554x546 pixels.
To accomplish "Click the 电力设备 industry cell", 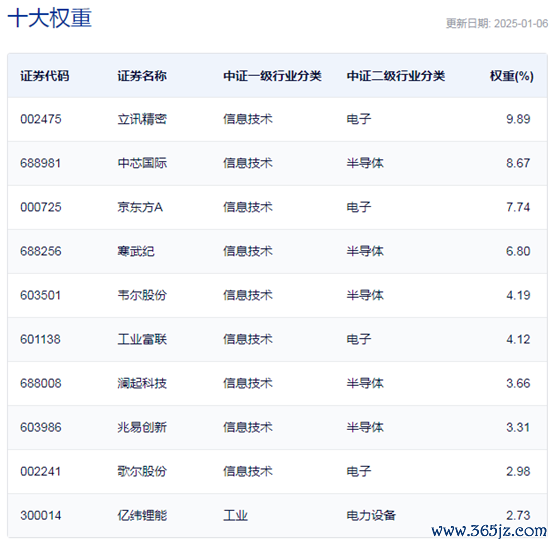I will point(371,515).
